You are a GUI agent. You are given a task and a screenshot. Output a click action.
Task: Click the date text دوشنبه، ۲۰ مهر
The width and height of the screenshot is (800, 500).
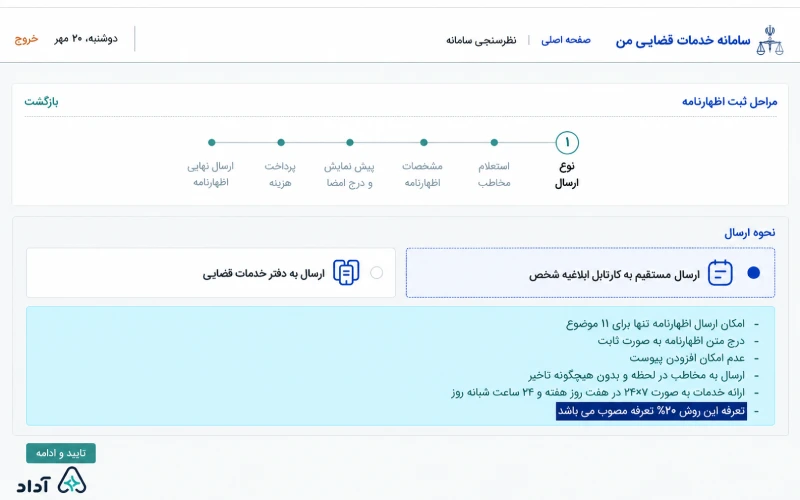click(x=86, y=39)
